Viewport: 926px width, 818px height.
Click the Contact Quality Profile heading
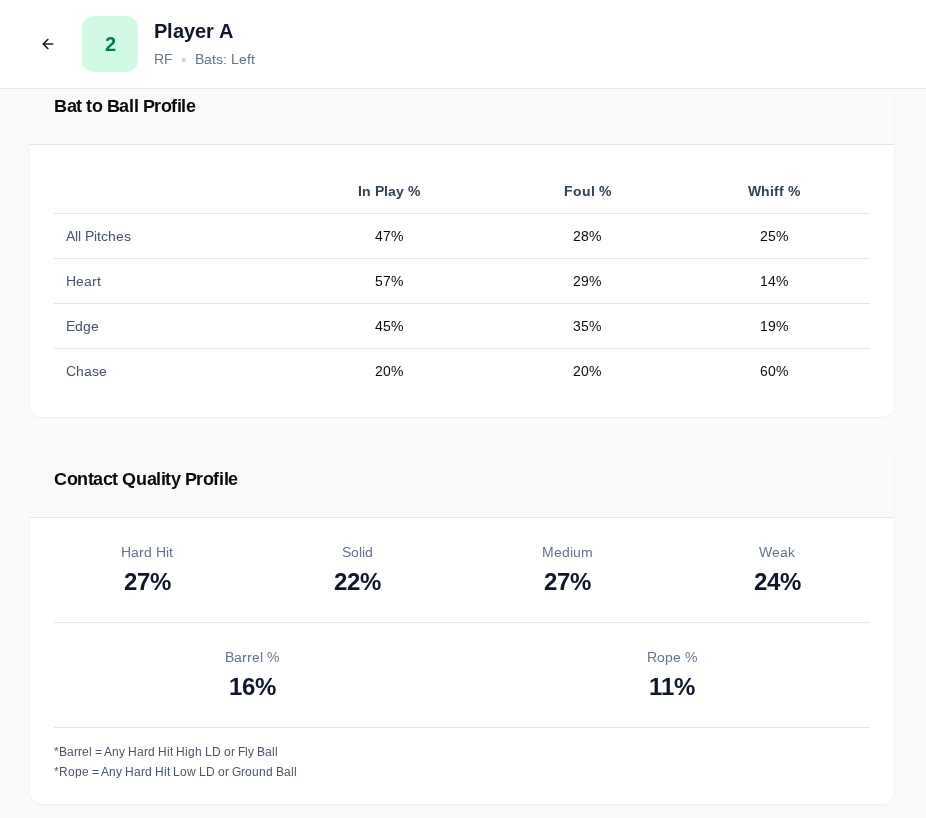pyautogui.click(x=146, y=479)
